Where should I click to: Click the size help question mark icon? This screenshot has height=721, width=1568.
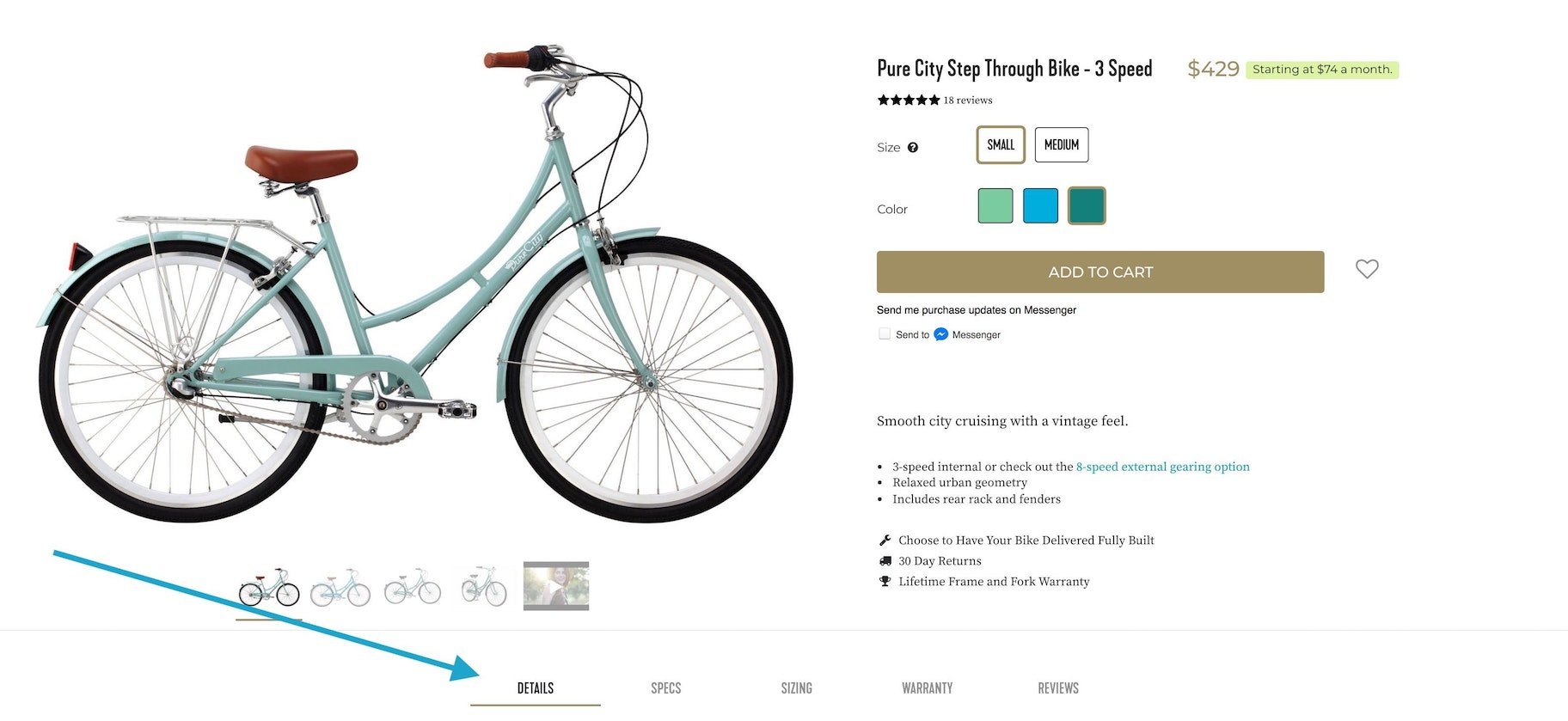(913, 148)
